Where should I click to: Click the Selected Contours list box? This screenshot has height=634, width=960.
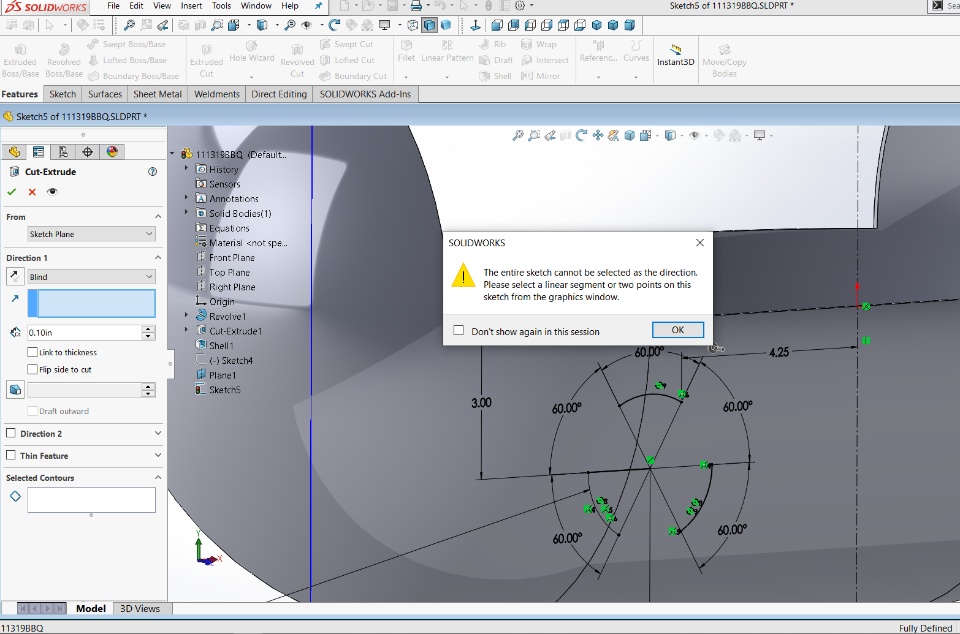[x=91, y=499]
